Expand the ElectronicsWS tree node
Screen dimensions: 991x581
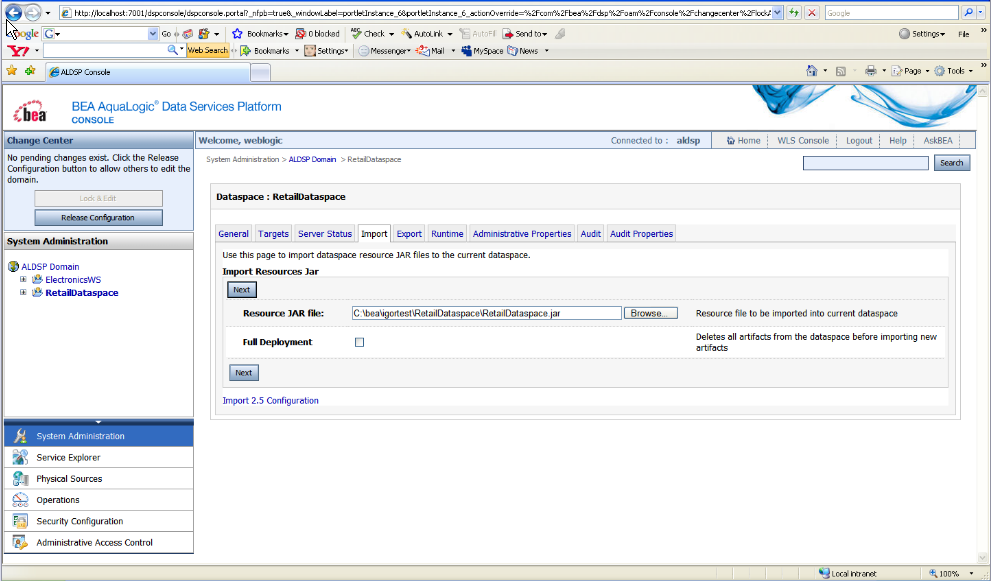tap(23, 279)
